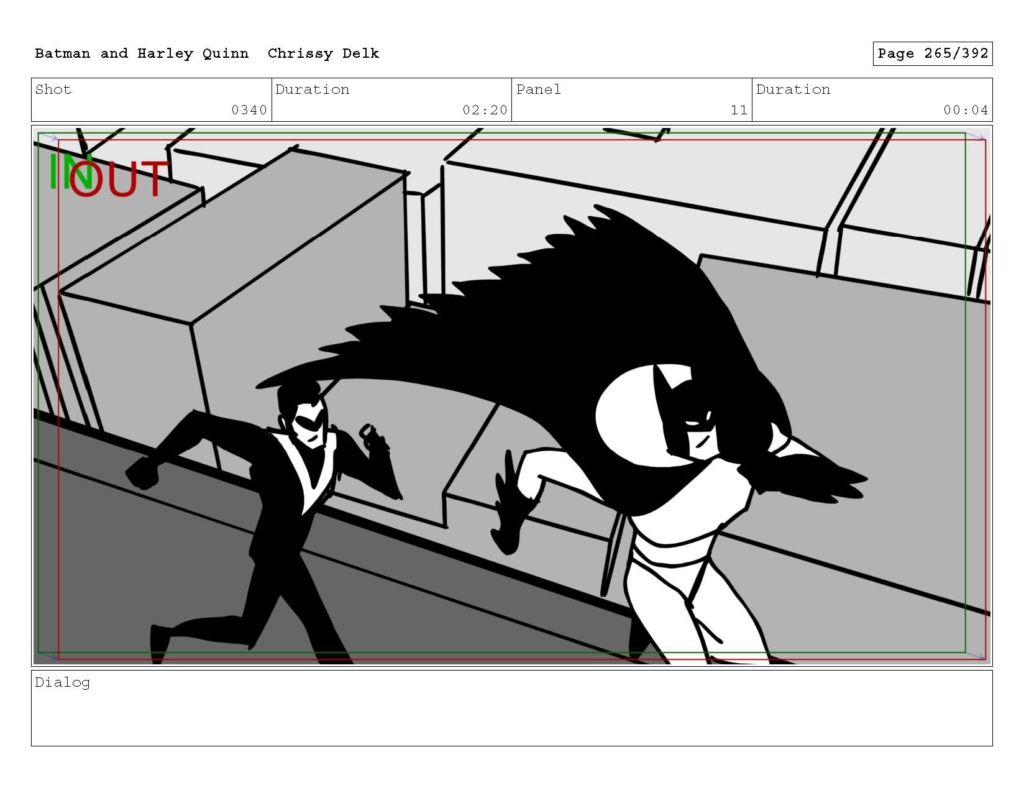Click the 'Dialog' label
Image resolution: width=1024 pixels, height=793 pixels.
coord(62,683)
